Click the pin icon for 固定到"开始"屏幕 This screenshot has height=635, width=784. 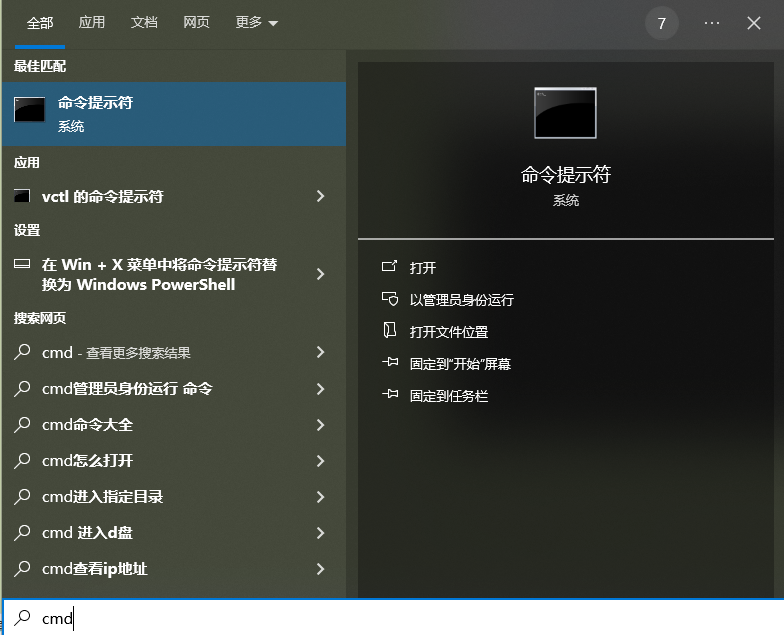coord(390,364)
